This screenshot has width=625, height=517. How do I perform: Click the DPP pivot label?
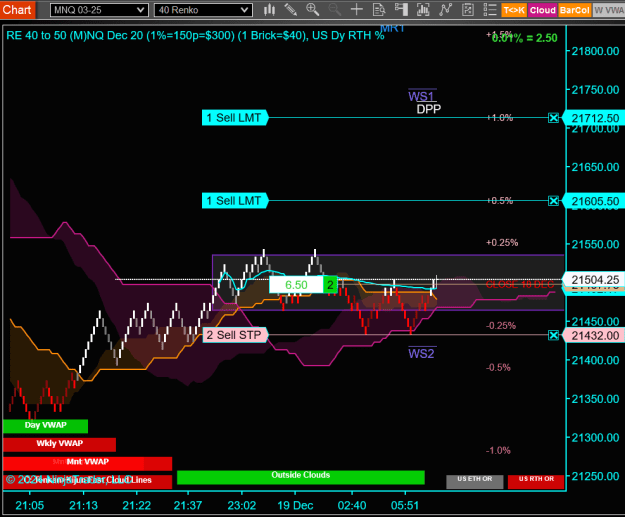(429, 109)
